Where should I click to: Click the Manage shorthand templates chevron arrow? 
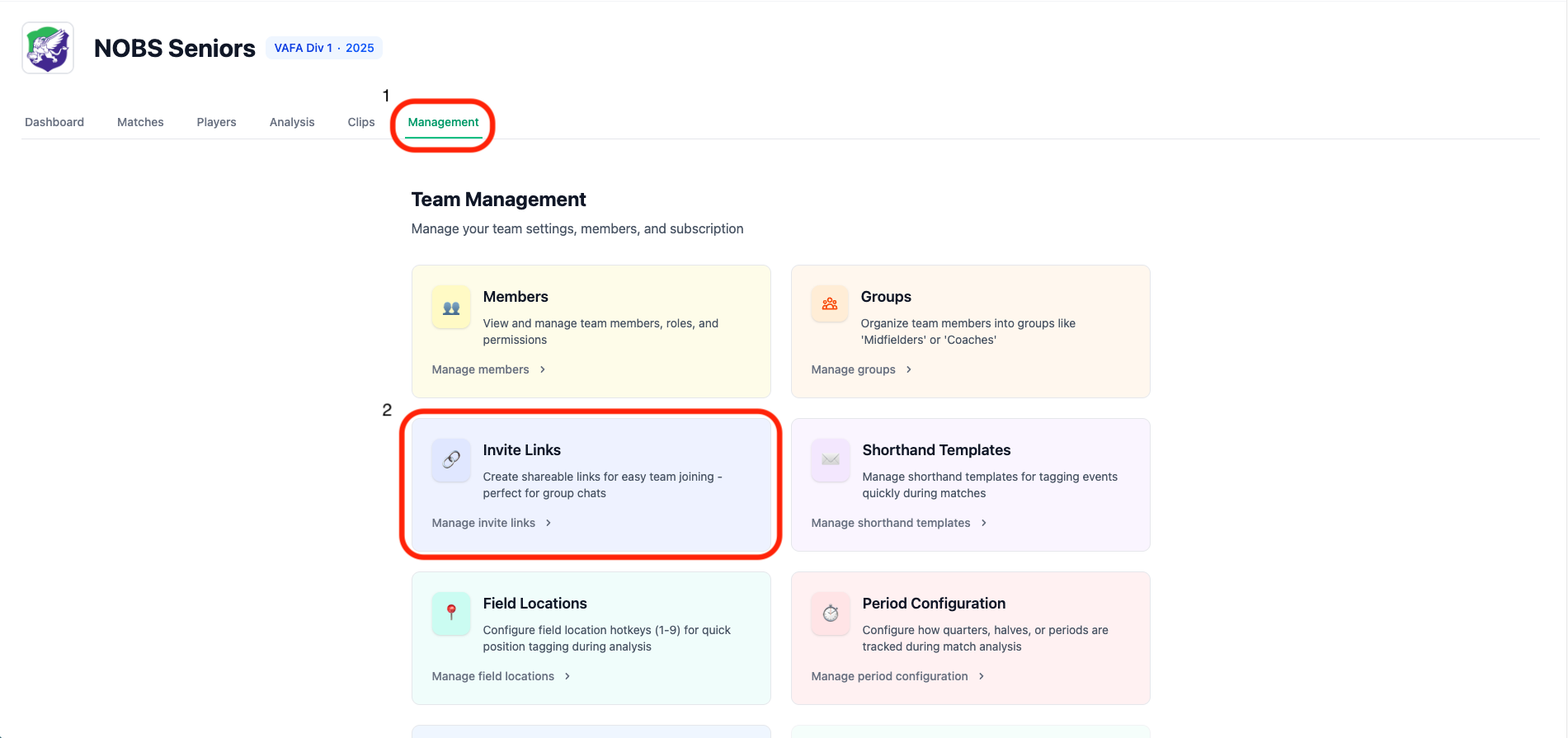point(984,523)
